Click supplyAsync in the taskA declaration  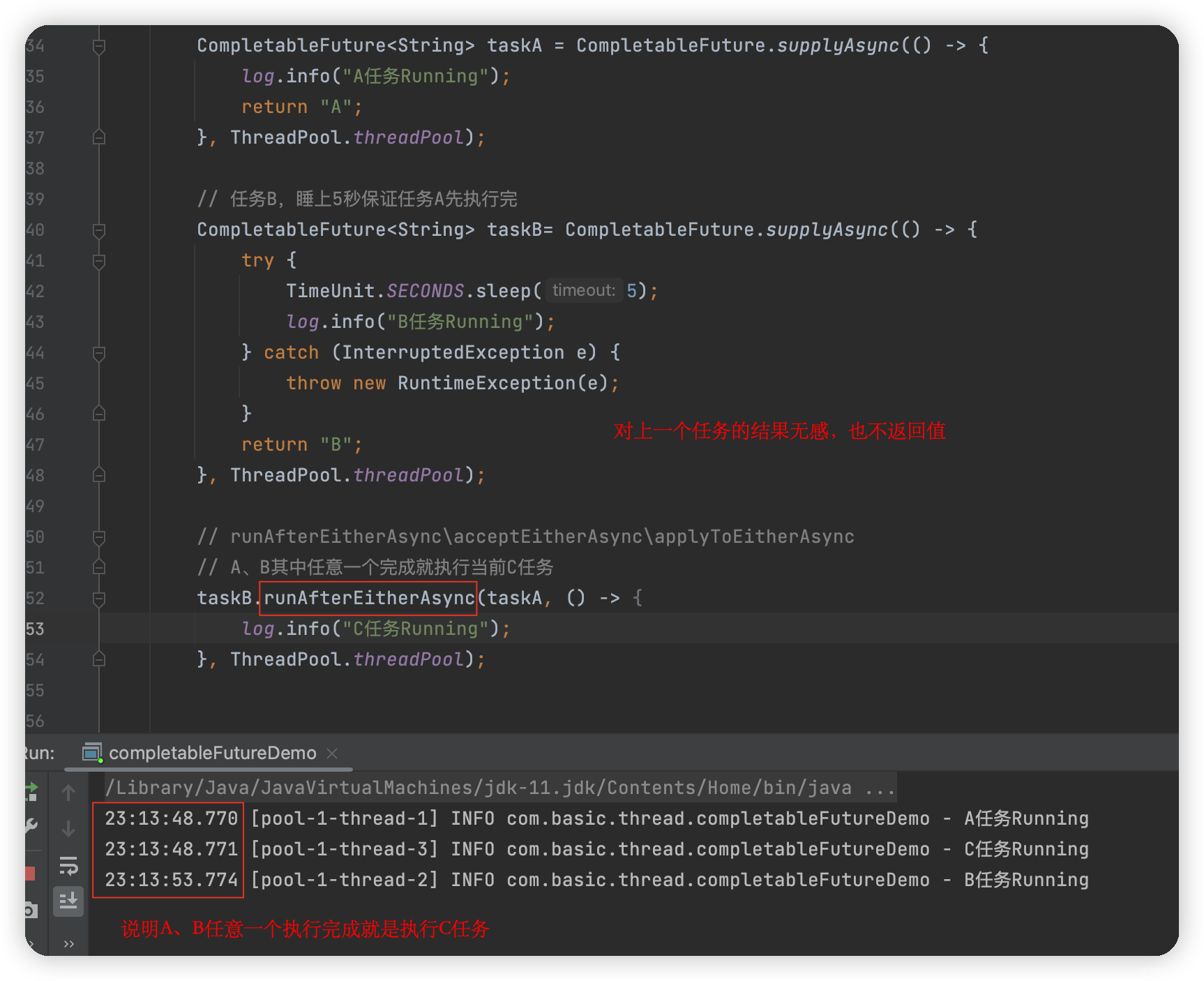pyautogui.click(x=838, y=45)
